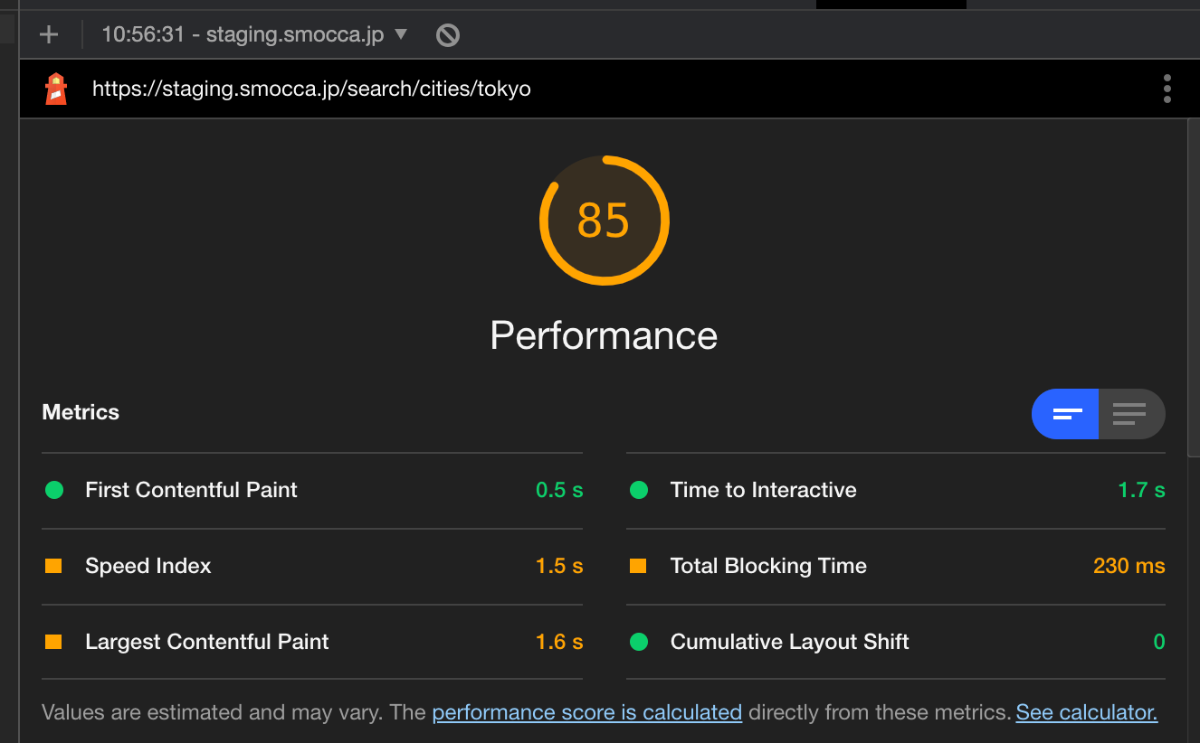Click the performance score gauge showing 85
This screenshot has width=1200, height=743.
pyautogui.click(x=604, y=220)
